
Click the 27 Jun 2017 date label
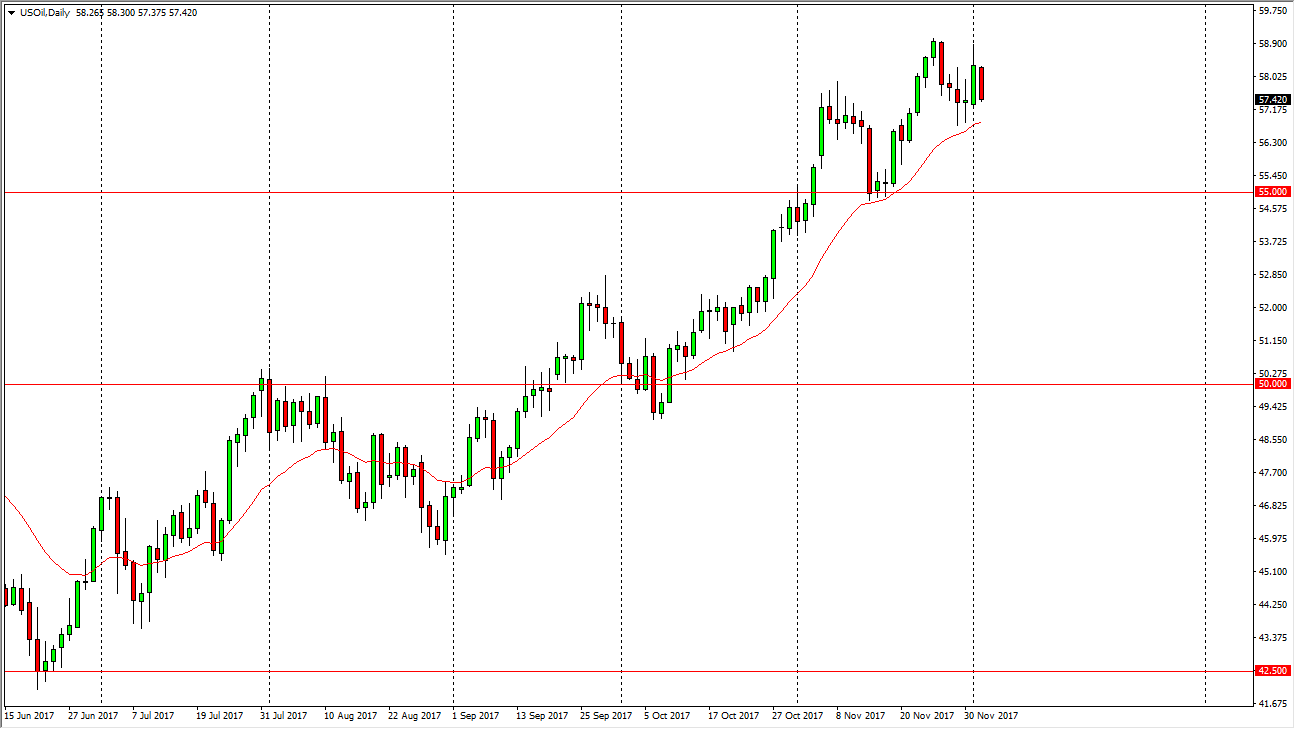click(93, 716)
